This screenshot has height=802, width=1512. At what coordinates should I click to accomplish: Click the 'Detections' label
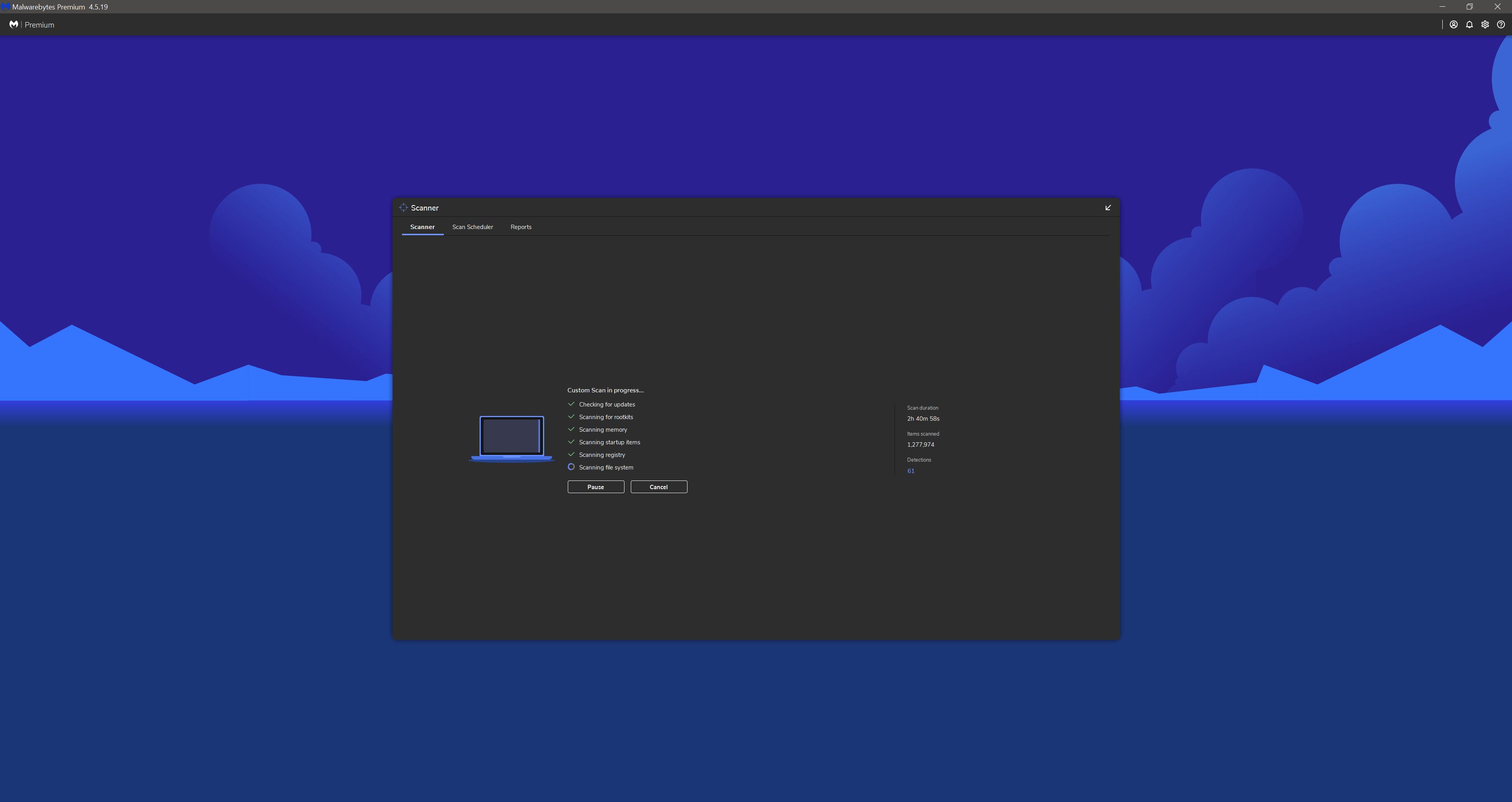[x=919, y=460]
